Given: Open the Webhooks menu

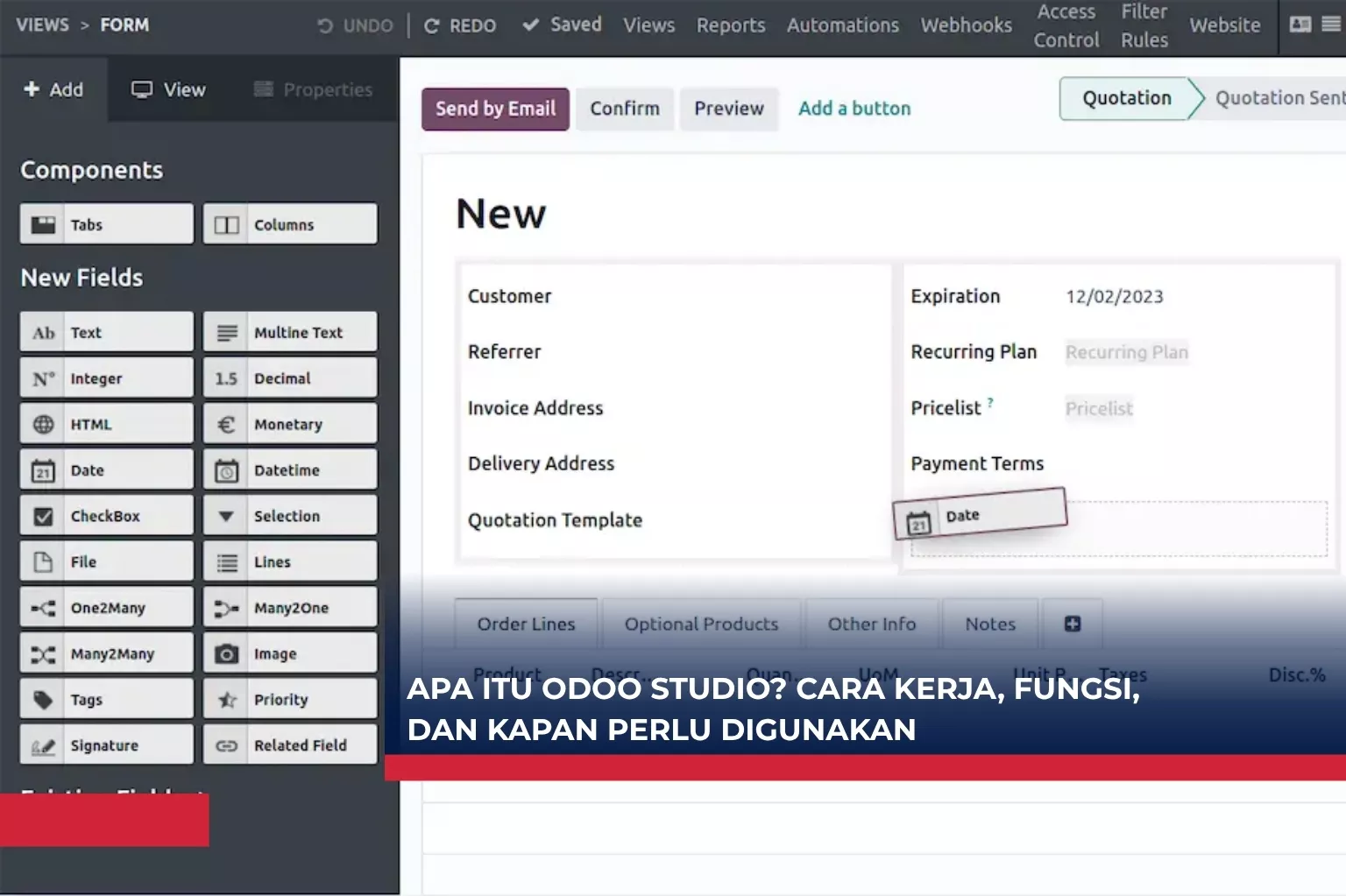Looking at the screenshot, I should (966, 25).
